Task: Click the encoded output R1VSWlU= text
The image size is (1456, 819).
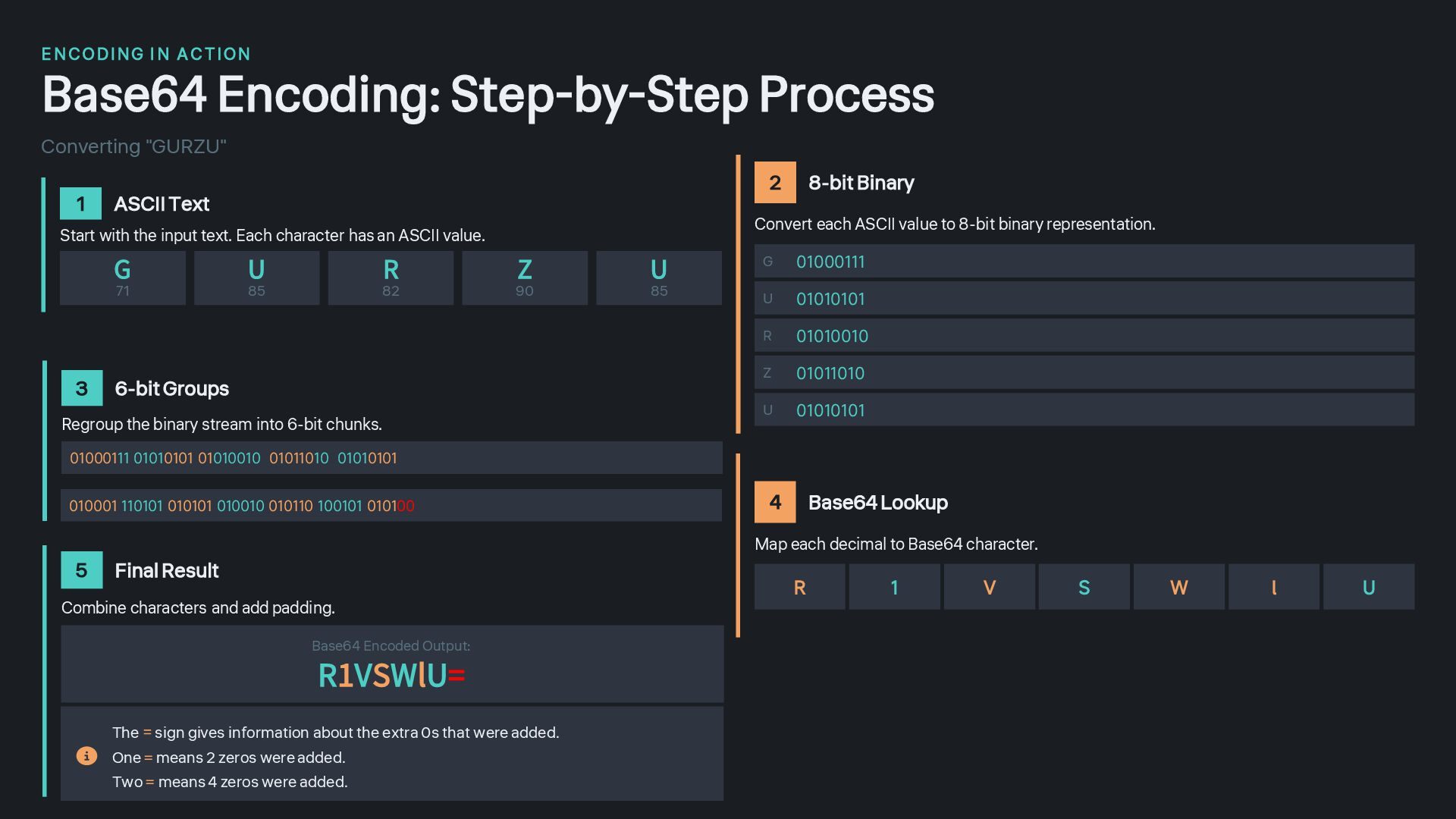Action: [391, 676]
